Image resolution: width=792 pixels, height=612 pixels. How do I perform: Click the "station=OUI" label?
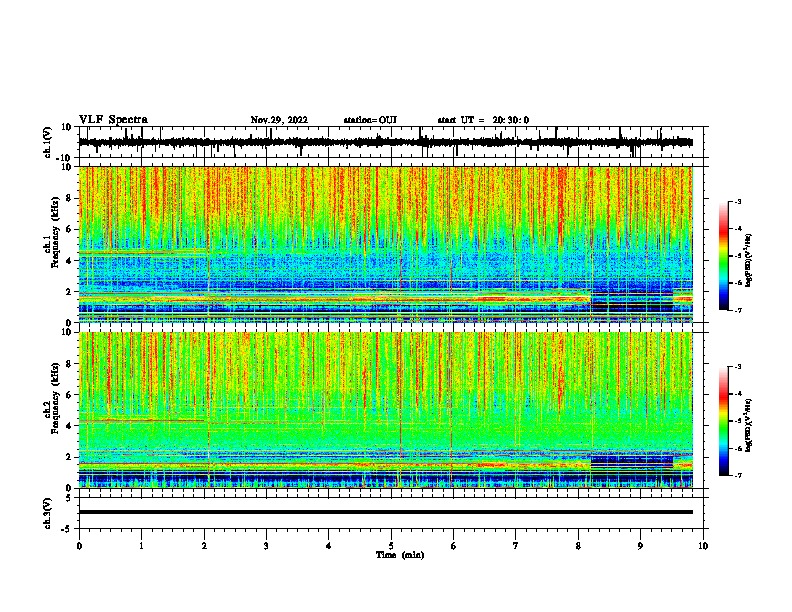tap(370, 120)
